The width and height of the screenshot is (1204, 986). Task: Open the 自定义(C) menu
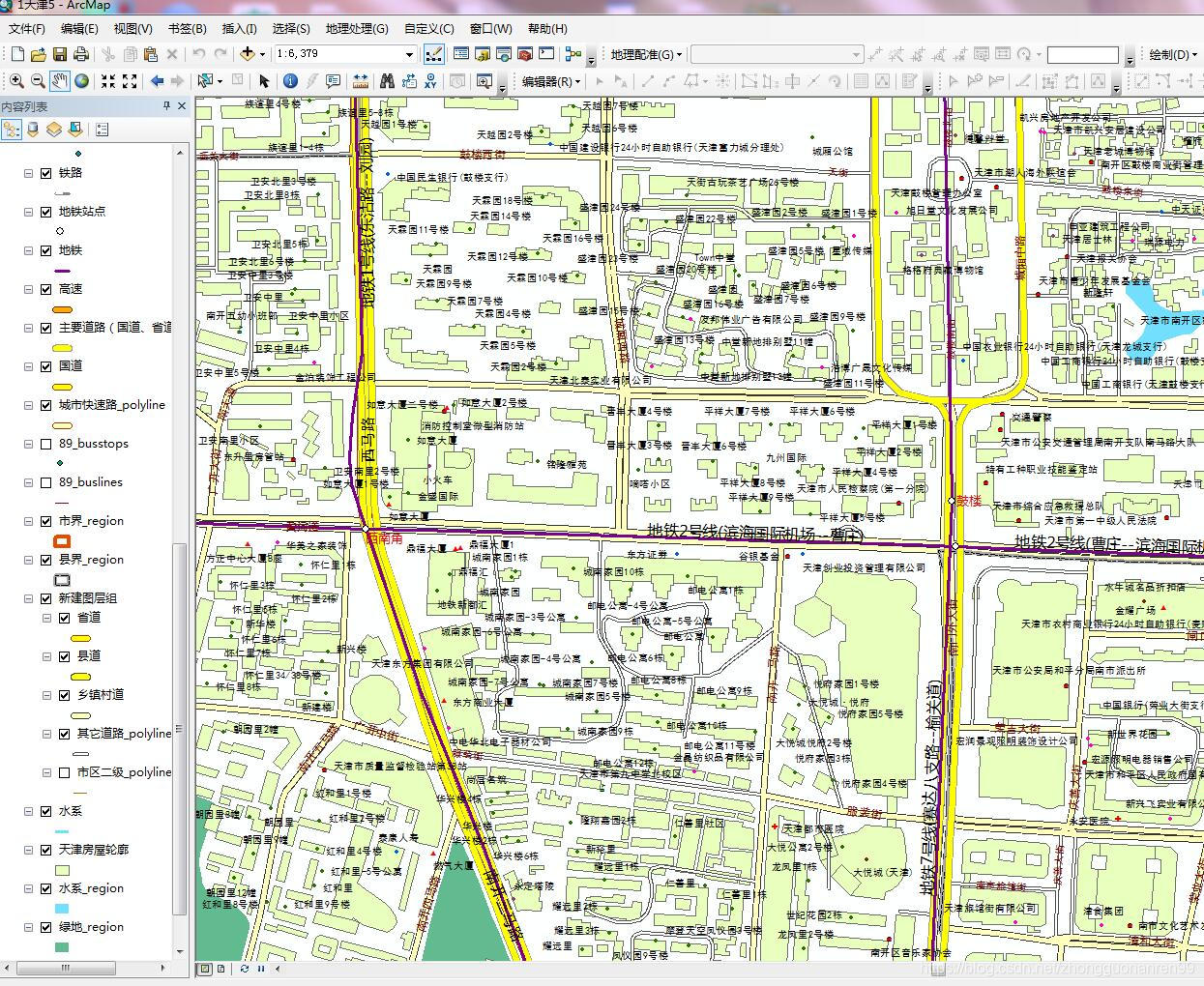[428, 29]
